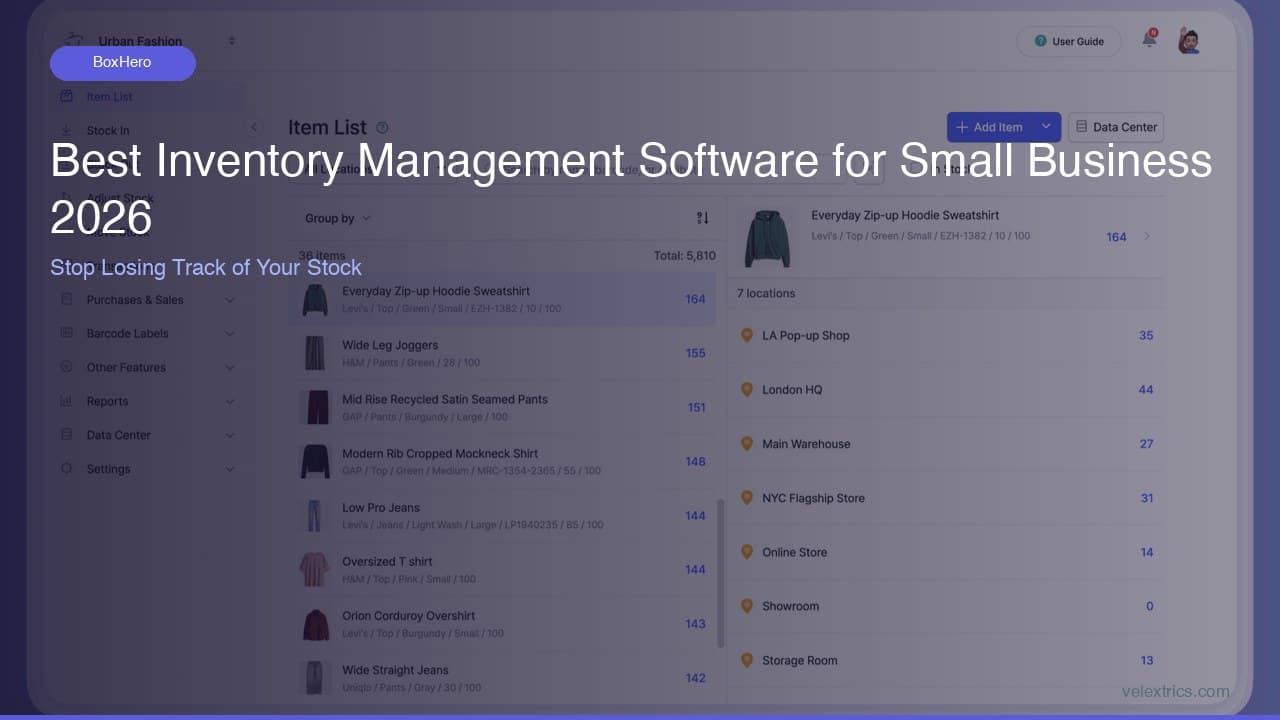This screenshot has width=1280, height=720.
Task: Click the Total: 5,810 text
Action: click(685, 256)
